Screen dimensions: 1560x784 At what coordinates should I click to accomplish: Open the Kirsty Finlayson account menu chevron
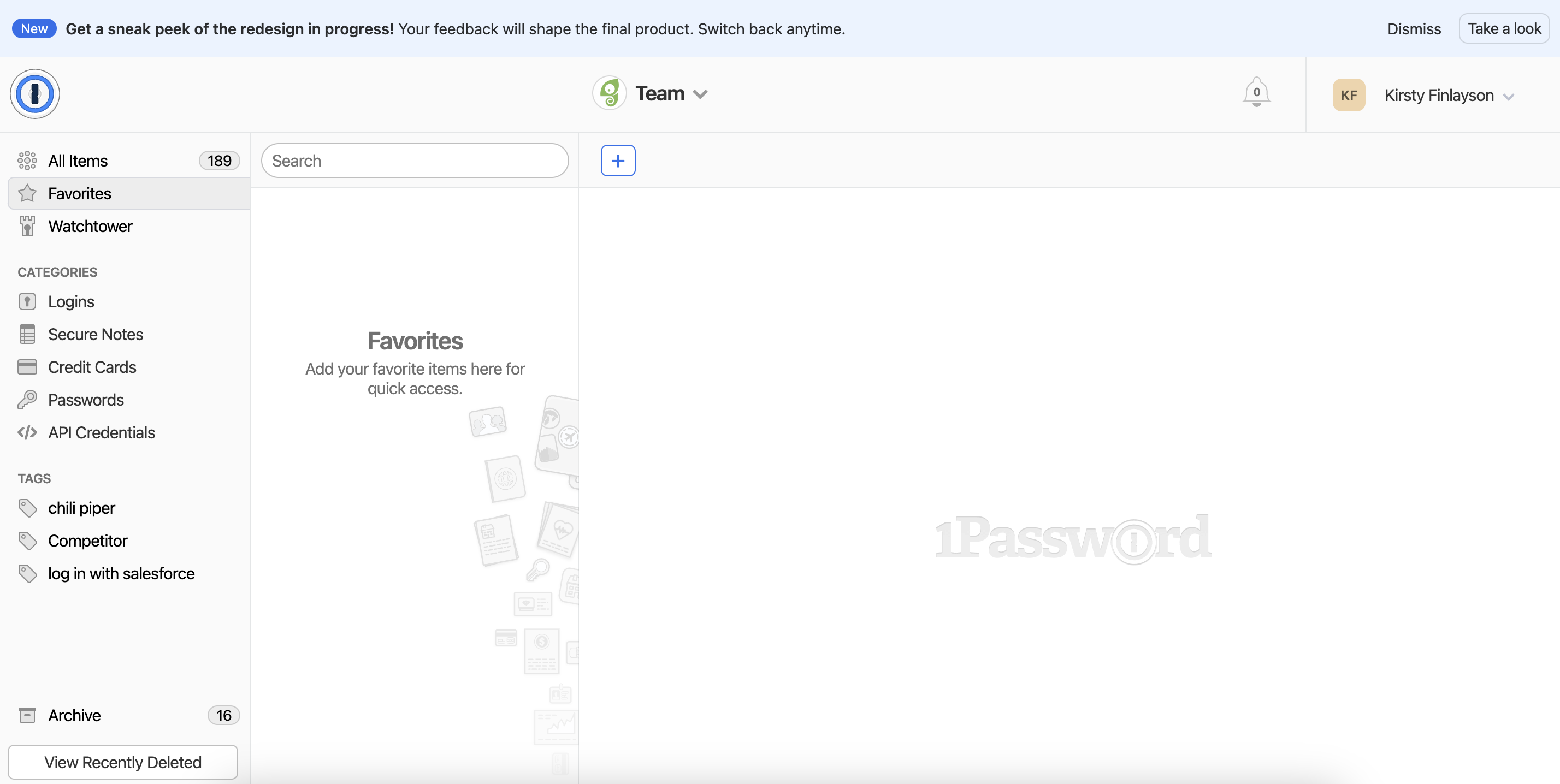[1508, 97]
